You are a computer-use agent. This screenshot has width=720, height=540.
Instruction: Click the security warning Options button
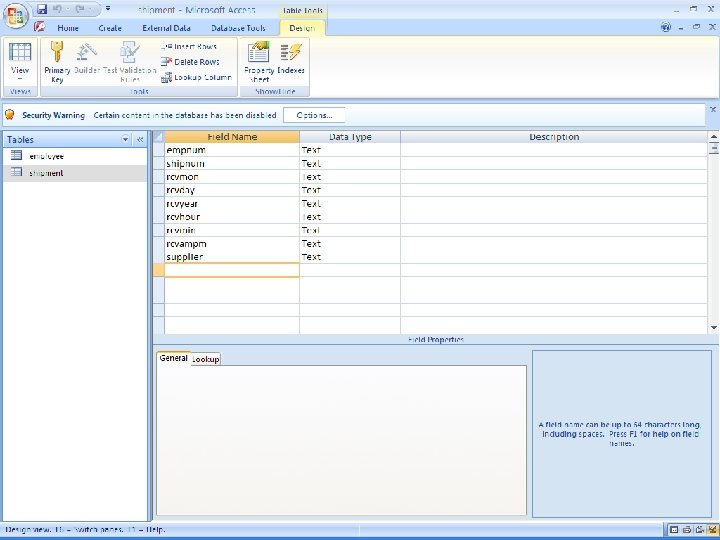coord(314,115)
